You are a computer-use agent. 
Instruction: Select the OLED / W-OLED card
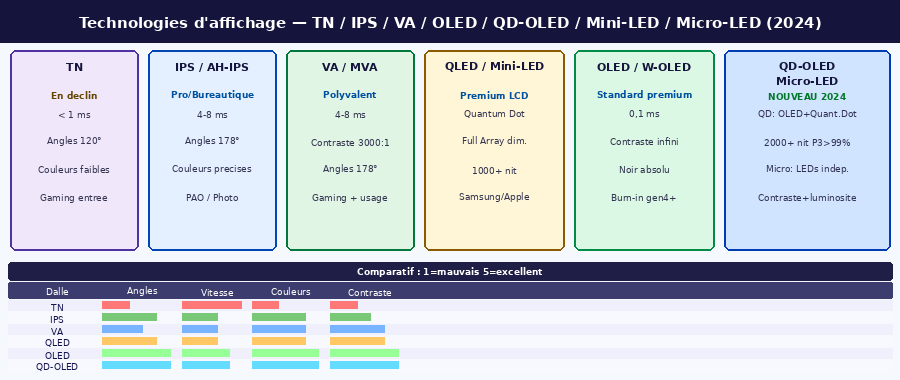tap(644, 150)
